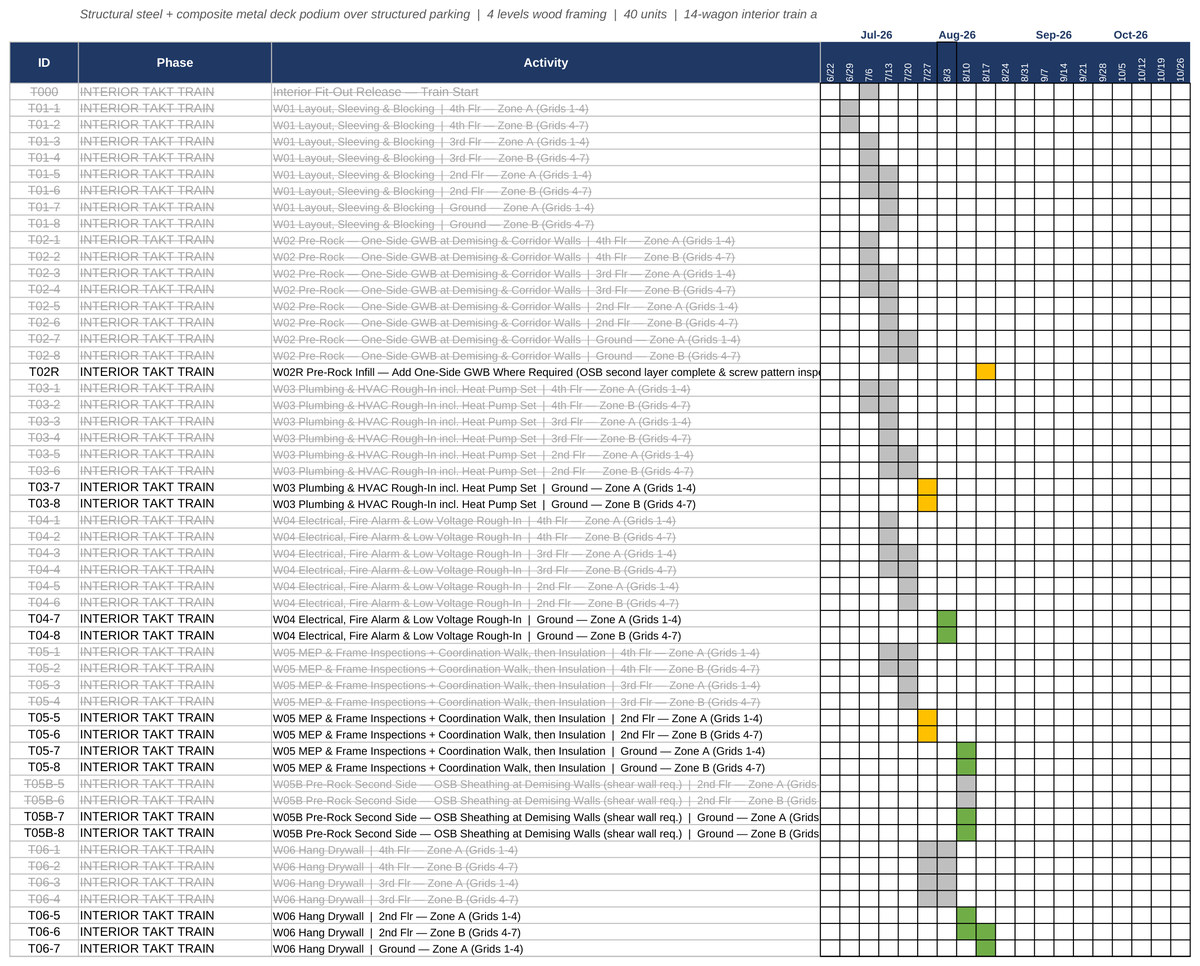
Task: Click W04 Electrical Ground Zone B activity
Action: [x=546, y=636]
